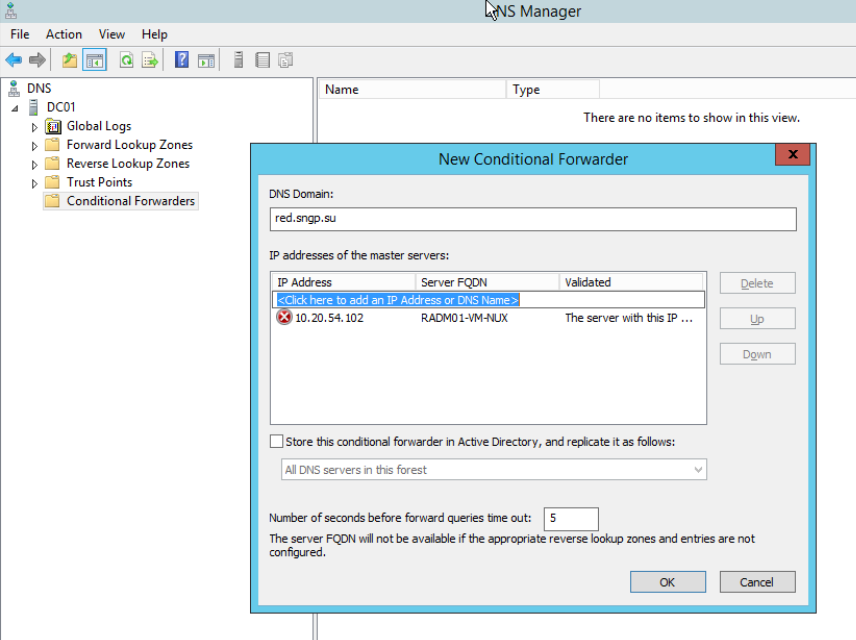Click the red error icon beside 10.20.54.102
This screenshot has height=640, width=856.
click(x=284, y=318)
